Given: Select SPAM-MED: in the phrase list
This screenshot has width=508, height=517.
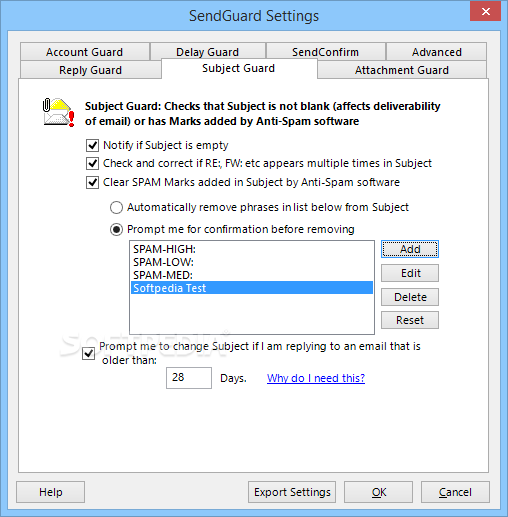Looking at the screenshot, I should click(x=252, y=275).
